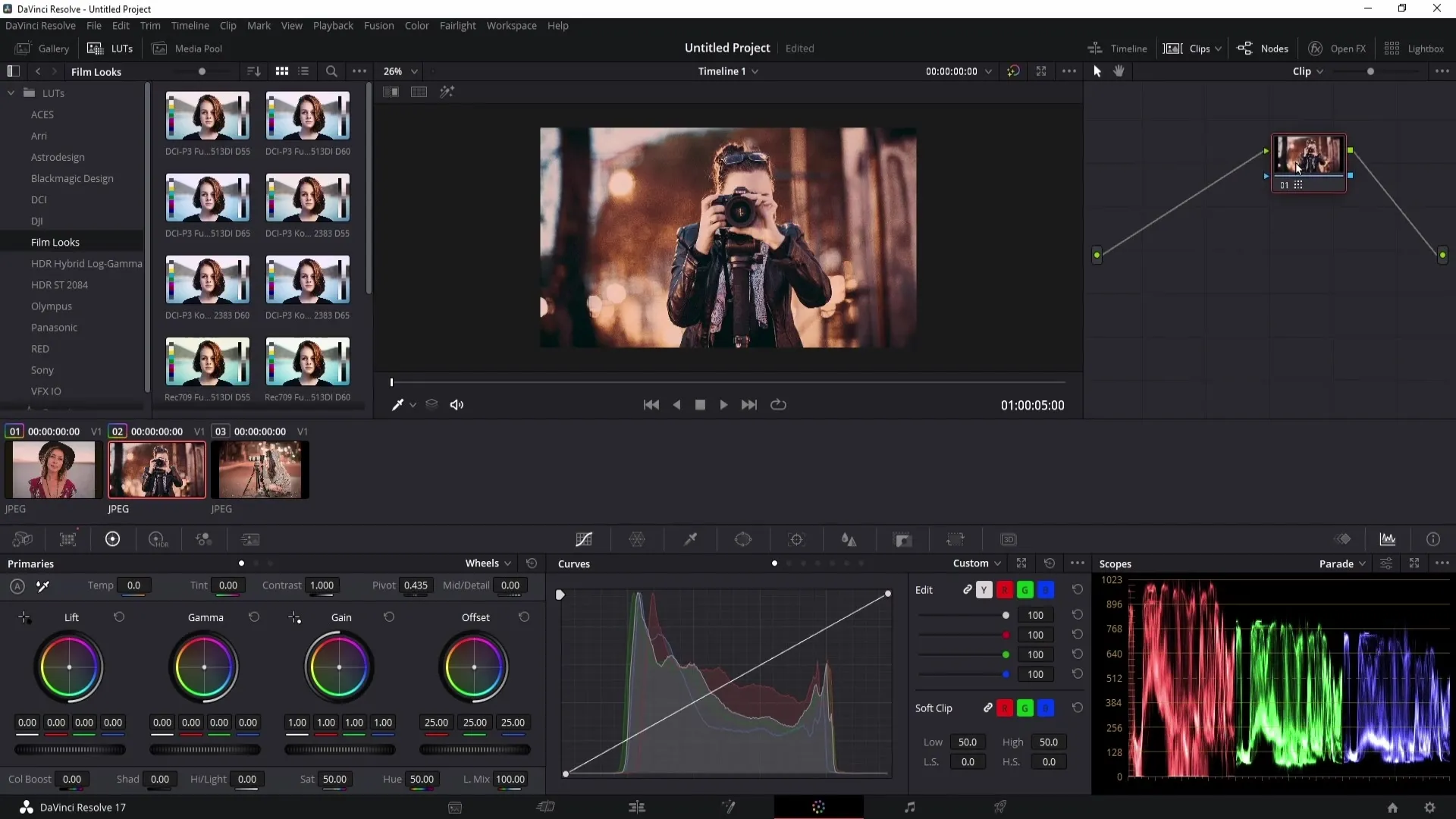
Task: Adjust the Gamma color wheel
Action: tap(204, 667)
